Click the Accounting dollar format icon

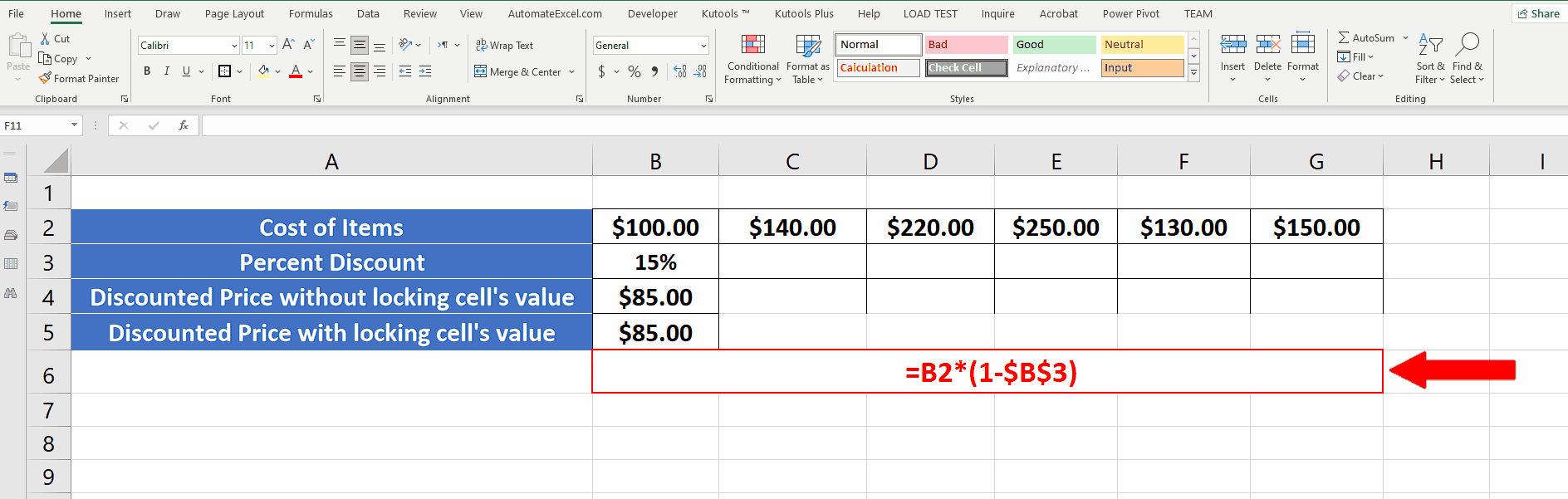[602, 72]
